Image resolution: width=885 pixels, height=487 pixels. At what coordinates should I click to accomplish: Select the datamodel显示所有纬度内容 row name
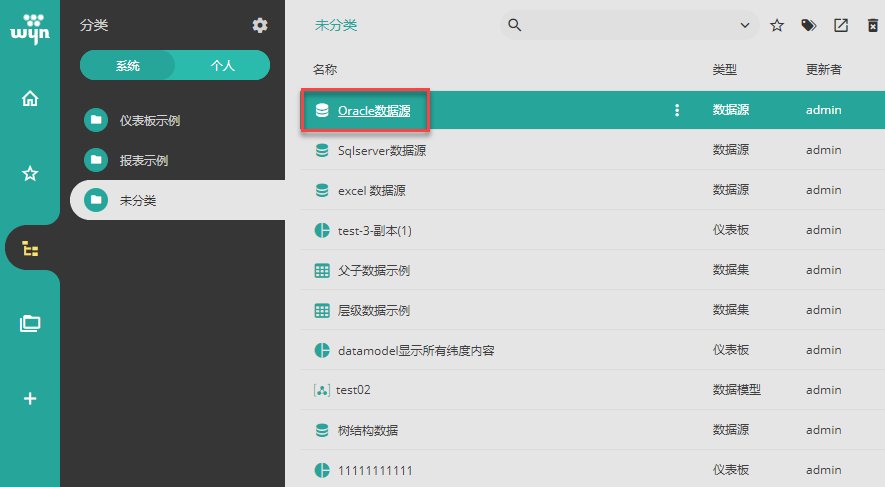[416, 350]
